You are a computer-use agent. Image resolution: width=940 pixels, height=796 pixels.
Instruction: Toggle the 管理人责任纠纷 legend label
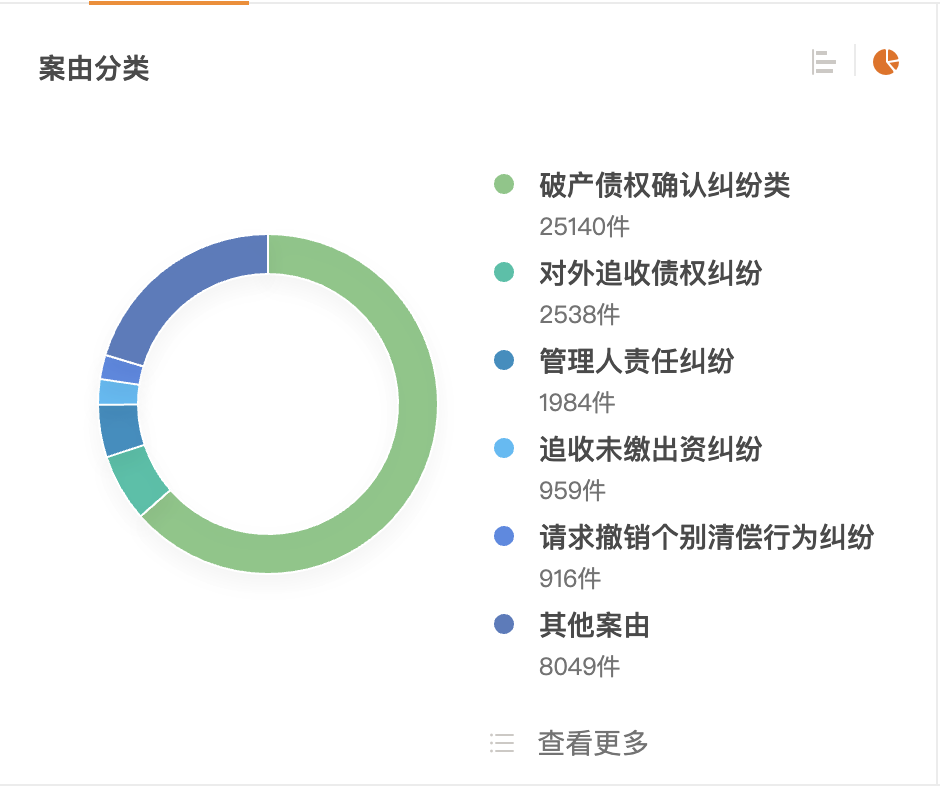[x=636, y=360]
